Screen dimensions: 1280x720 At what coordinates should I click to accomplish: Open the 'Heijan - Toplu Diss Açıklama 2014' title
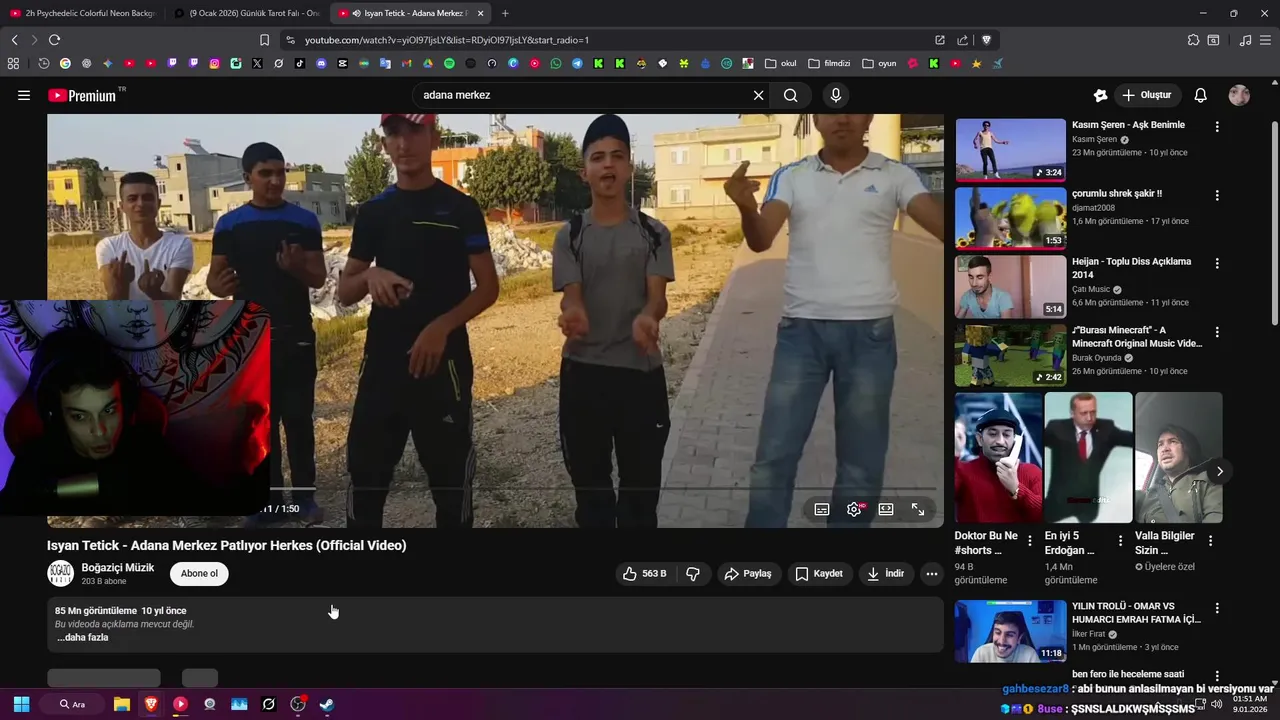point(1131,268)
